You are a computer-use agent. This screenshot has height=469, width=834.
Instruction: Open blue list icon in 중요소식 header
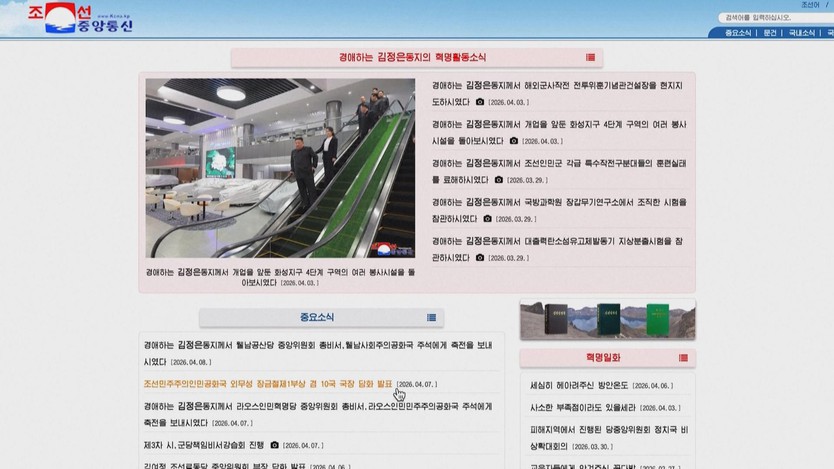[x=431, y=317]
